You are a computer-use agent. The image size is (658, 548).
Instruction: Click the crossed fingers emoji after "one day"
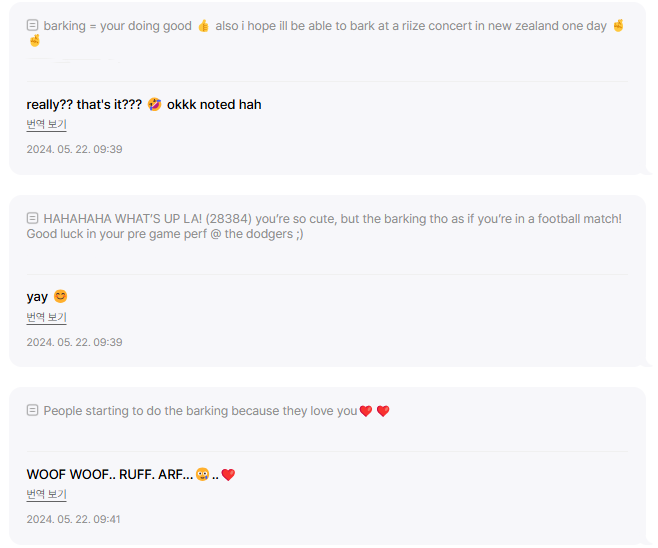click(x=618, y=26)
